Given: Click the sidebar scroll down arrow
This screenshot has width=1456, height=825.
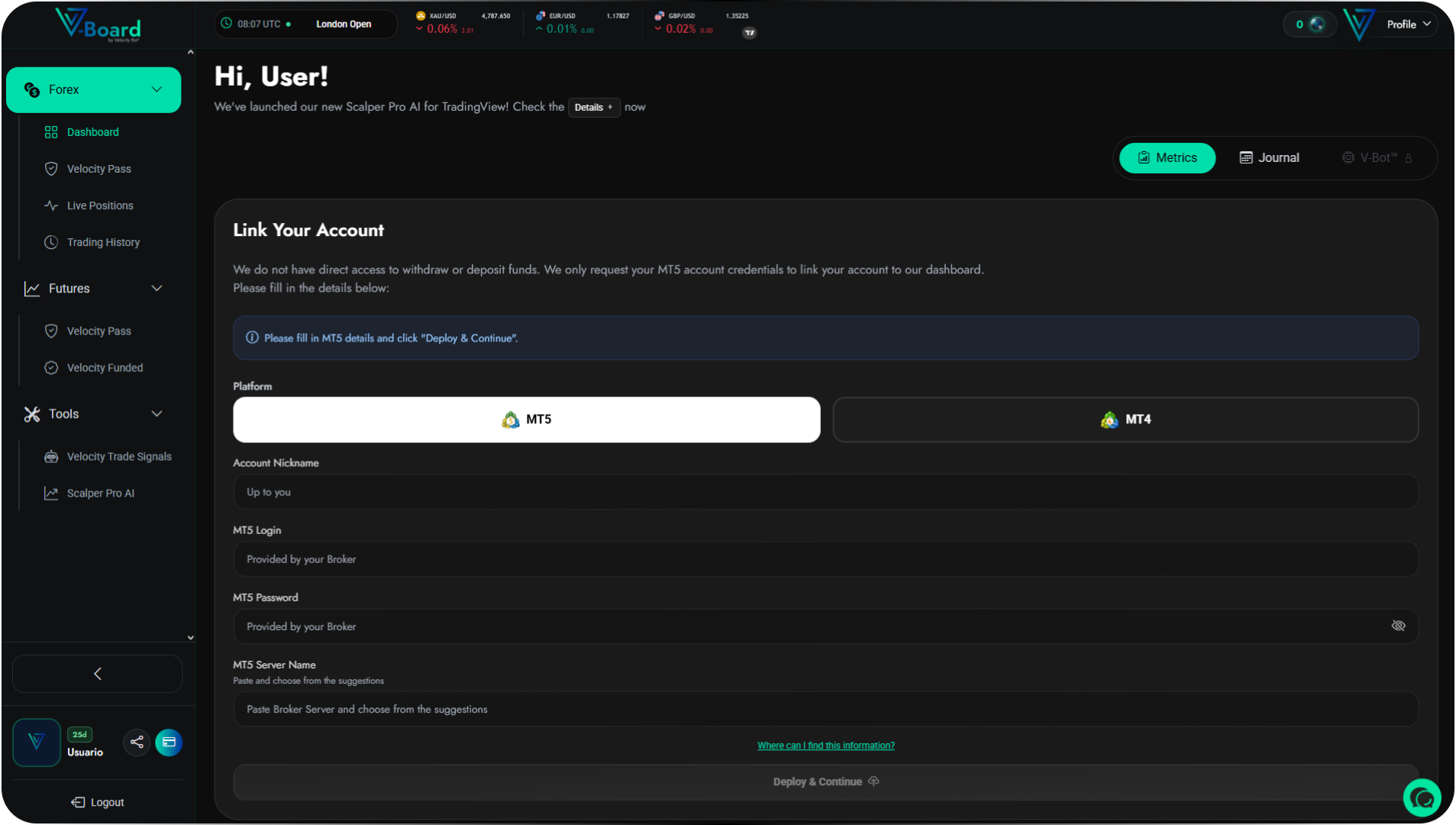Looking at the screenshot, I should [x=190, y=638].
